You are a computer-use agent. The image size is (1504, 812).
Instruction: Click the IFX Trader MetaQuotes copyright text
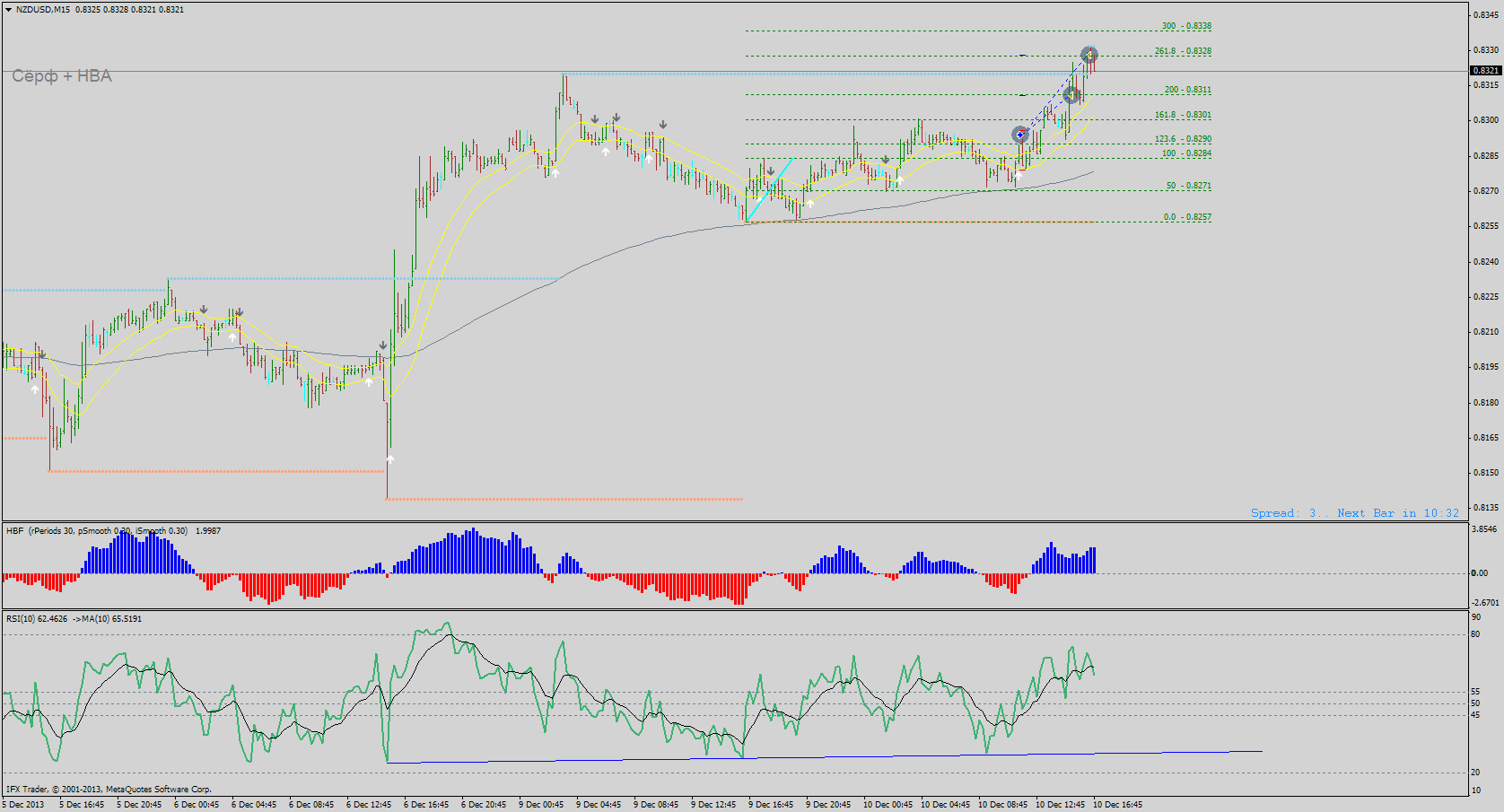pyautogui.click(x=109, y=790)
